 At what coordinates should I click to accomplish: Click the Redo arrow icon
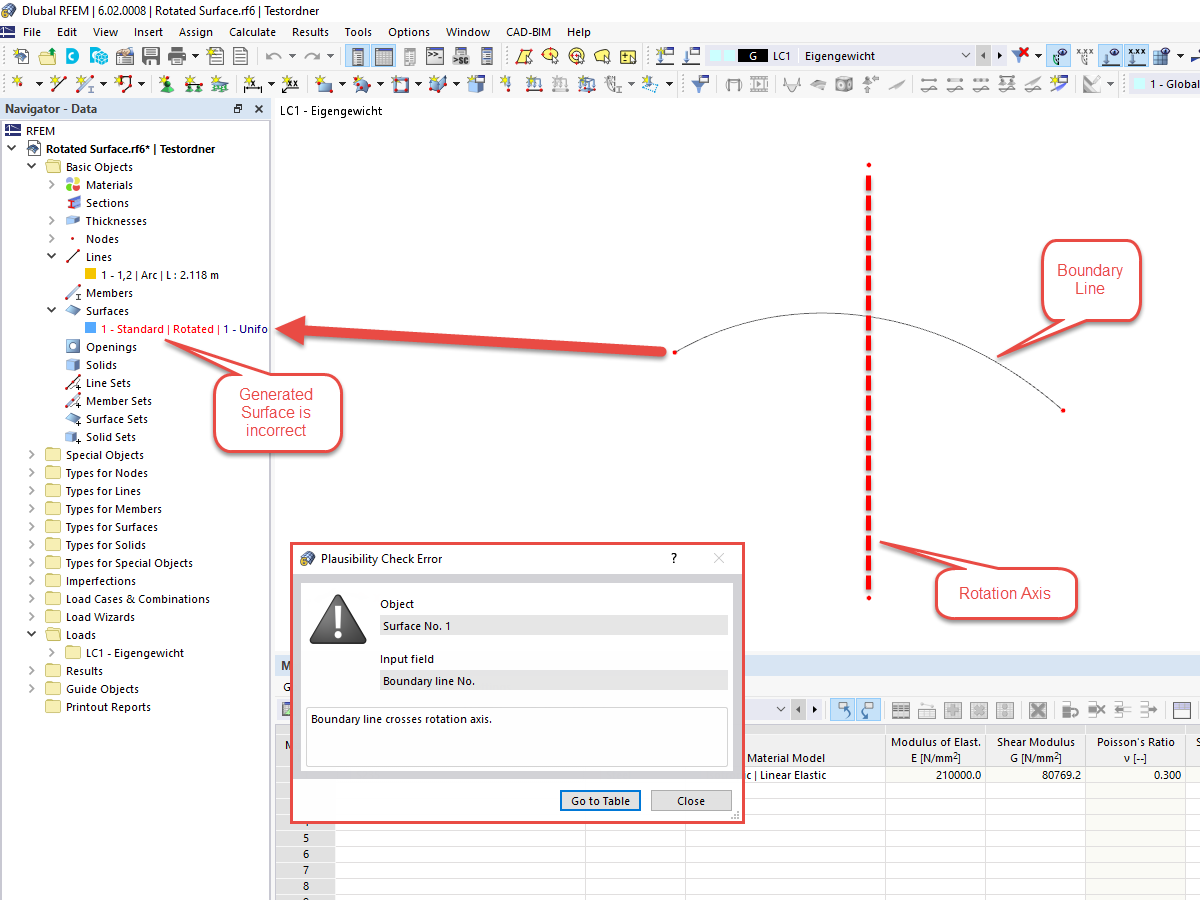coord(312,57)
